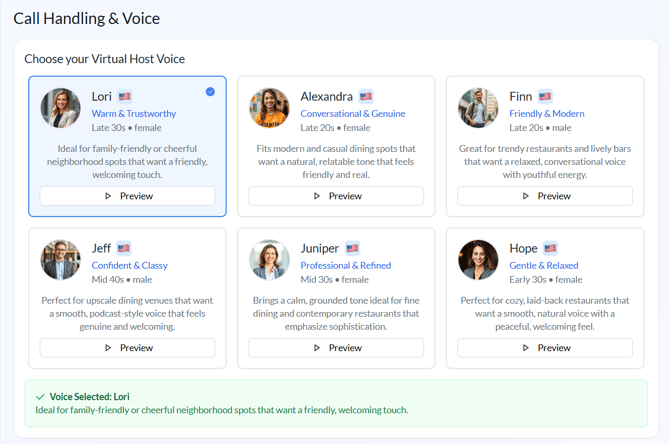
Task: Listen to Jeff's voice preview
Action: tap(128, 348)
